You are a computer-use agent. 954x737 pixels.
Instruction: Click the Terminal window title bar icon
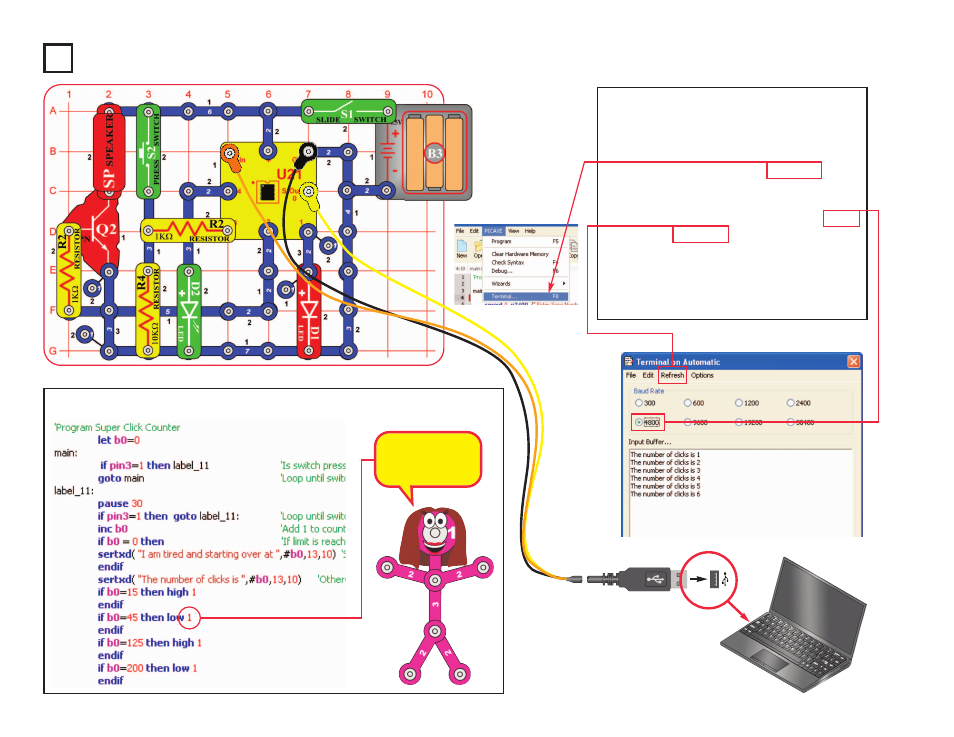pos(628,362)
